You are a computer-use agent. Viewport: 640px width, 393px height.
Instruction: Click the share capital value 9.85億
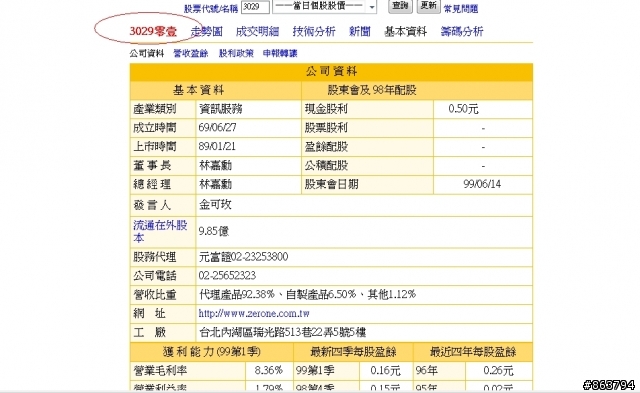[213, 231]
